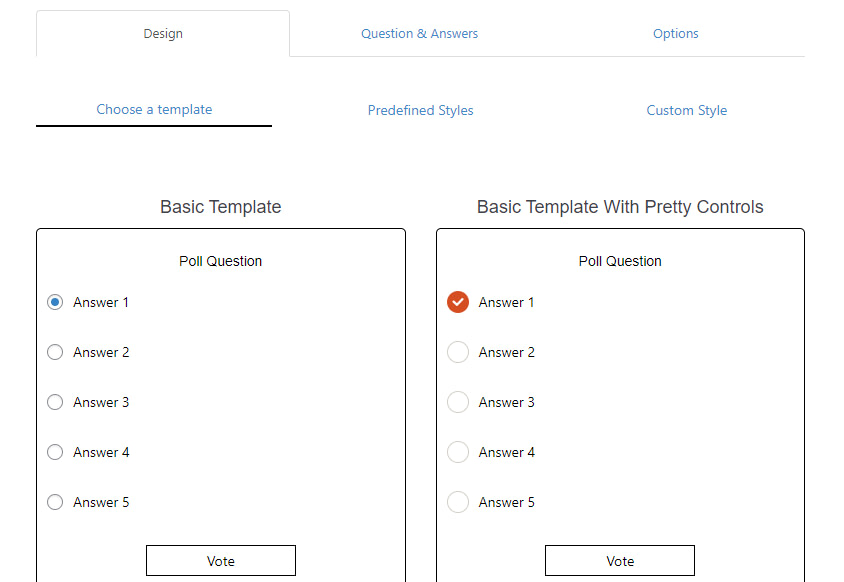The height and width of the screenshot is (582, 844).
Task: Select the Design tab
Action: click(x=162, y=33)
